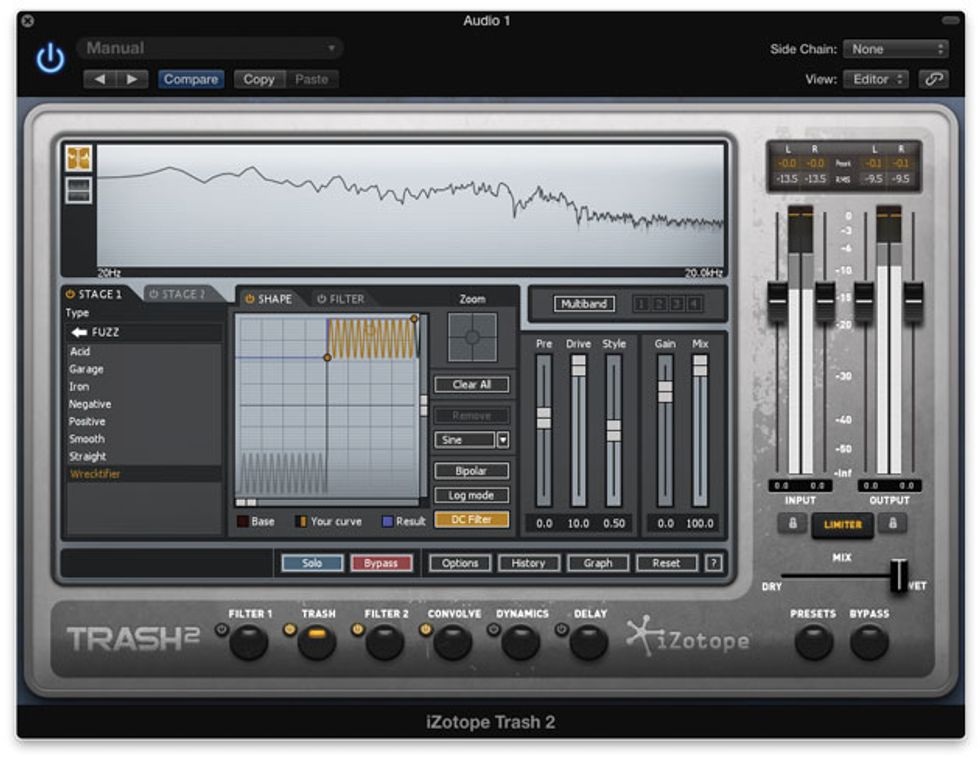Select multiband band 3 box

coord(676,304)
